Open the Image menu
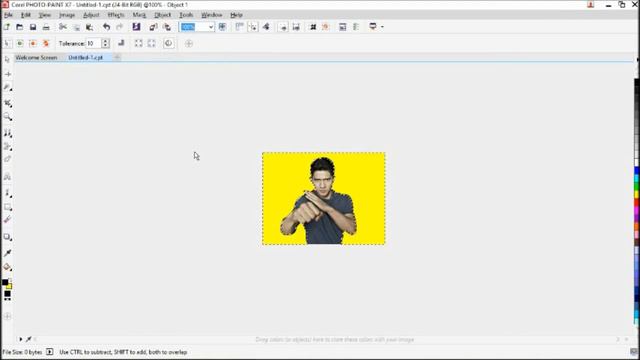Viewport: 640px width, 360px height. point(67,15)
